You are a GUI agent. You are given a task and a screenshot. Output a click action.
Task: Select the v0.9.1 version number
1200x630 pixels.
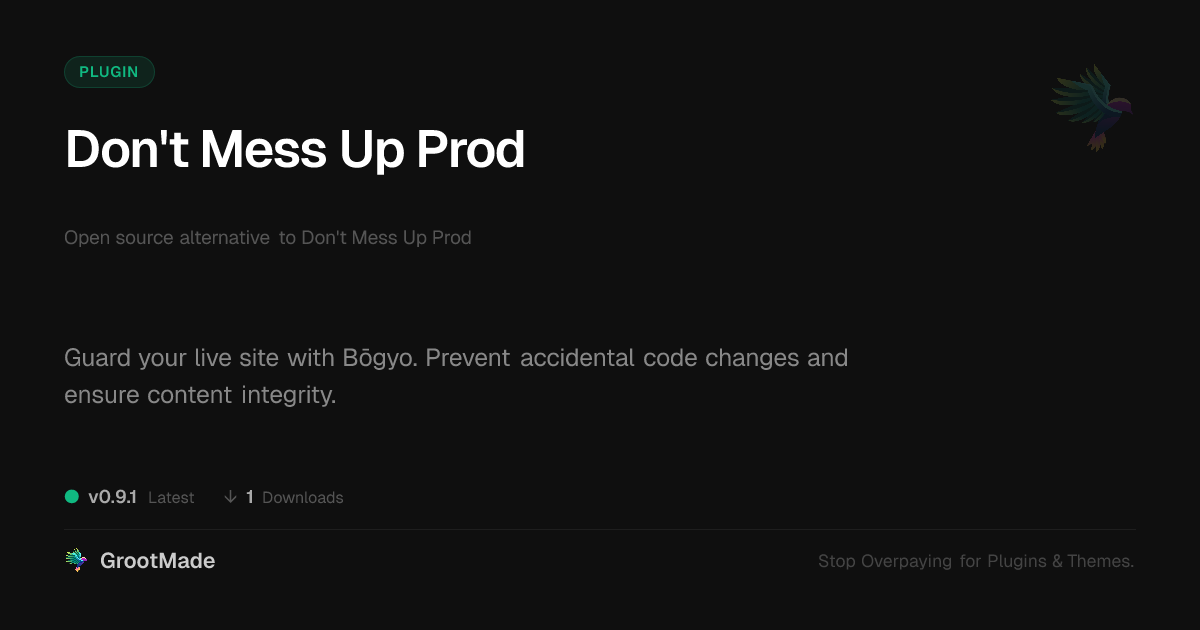click(112, 497)
